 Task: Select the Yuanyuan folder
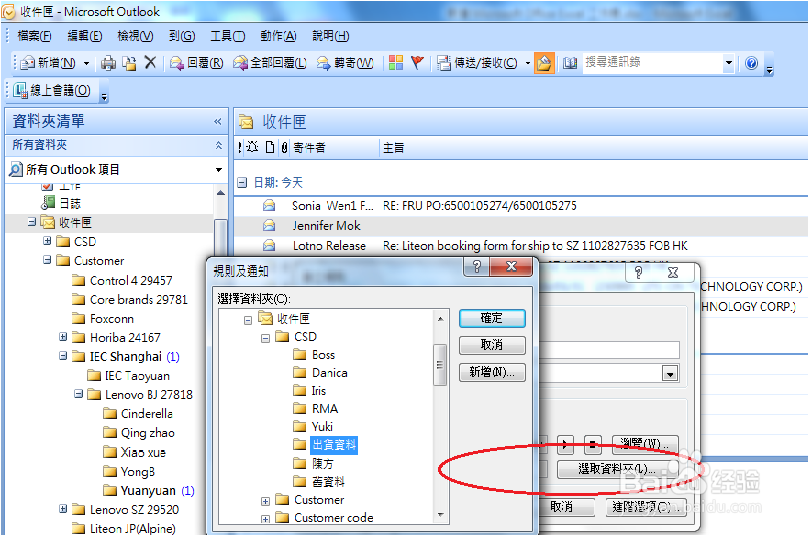148,490
